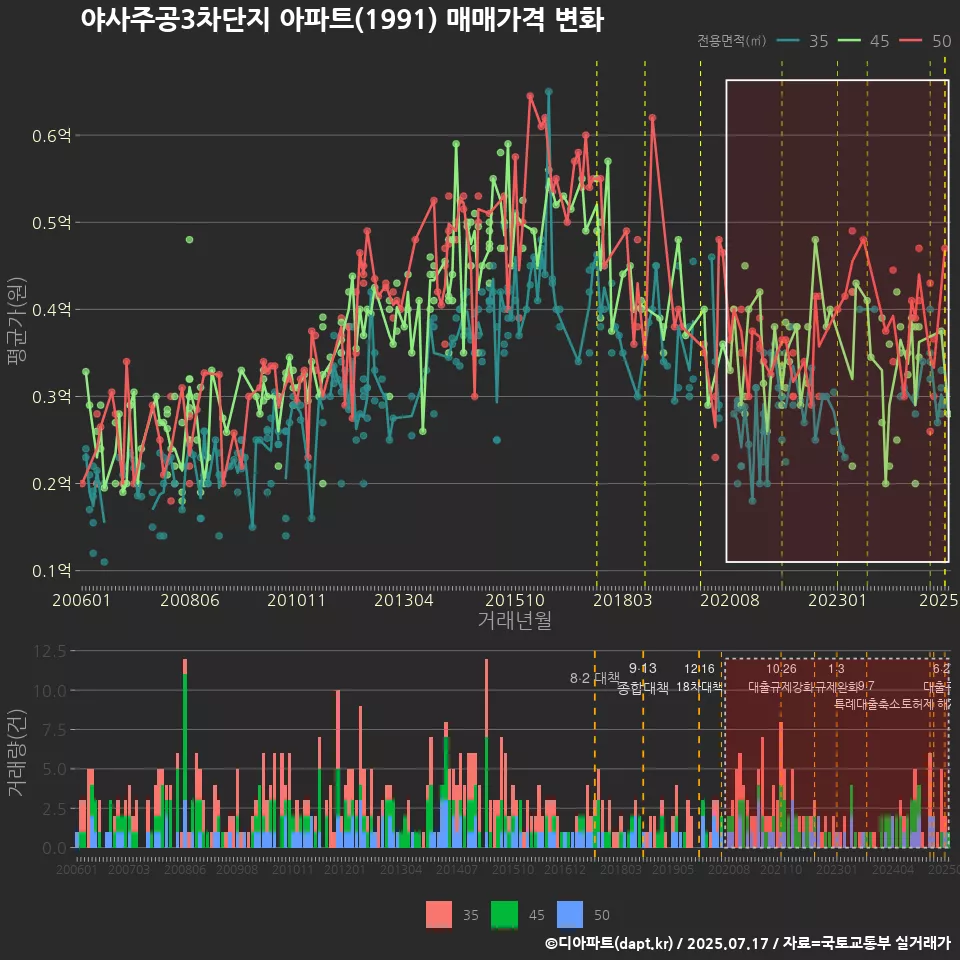Click the 특례대출축소 annotation text
The height and width of the screenshot is (960, 960).
tap(864, 704)
